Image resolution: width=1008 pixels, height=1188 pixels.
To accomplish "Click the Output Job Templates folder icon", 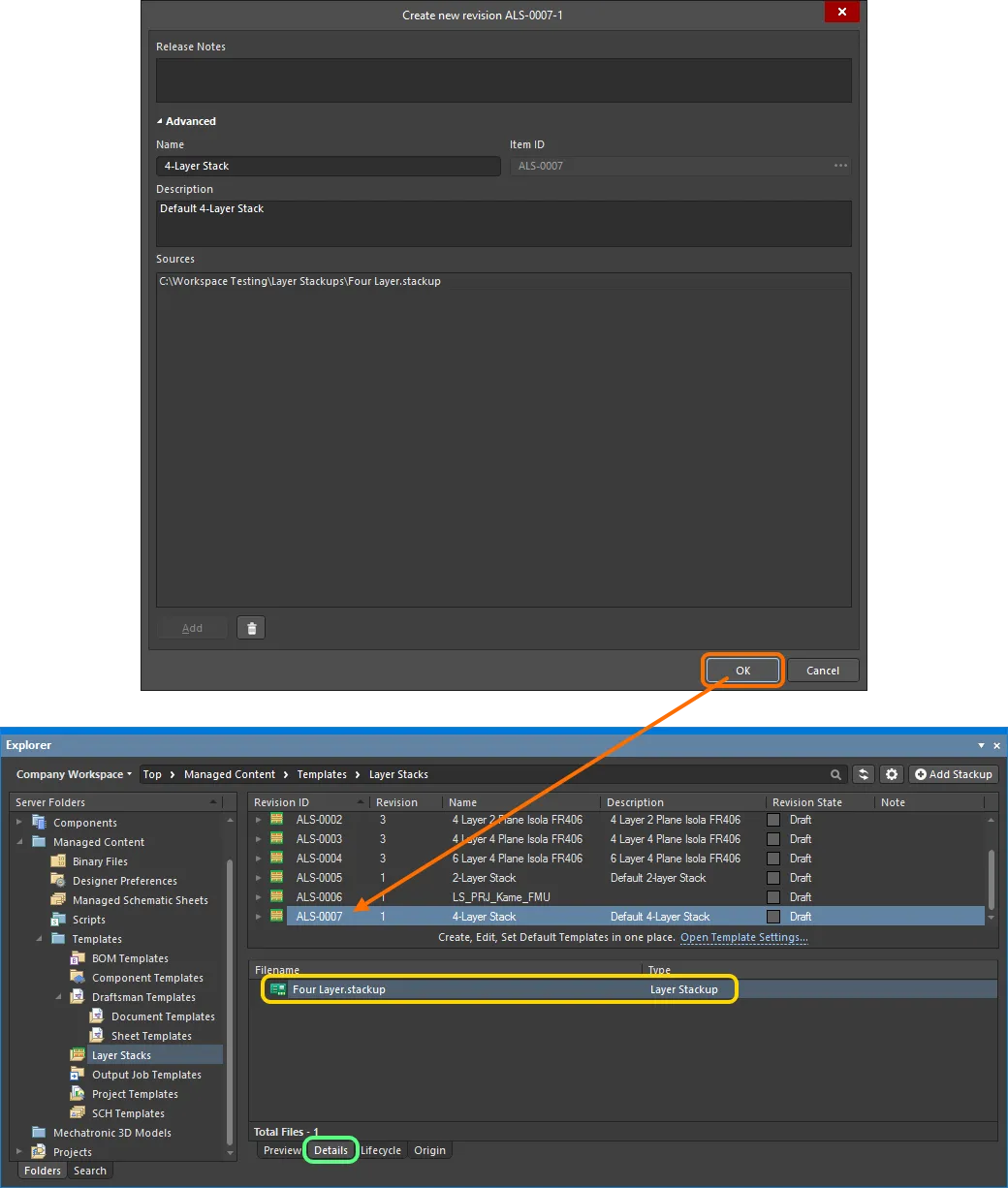I will click(78, 1075).
